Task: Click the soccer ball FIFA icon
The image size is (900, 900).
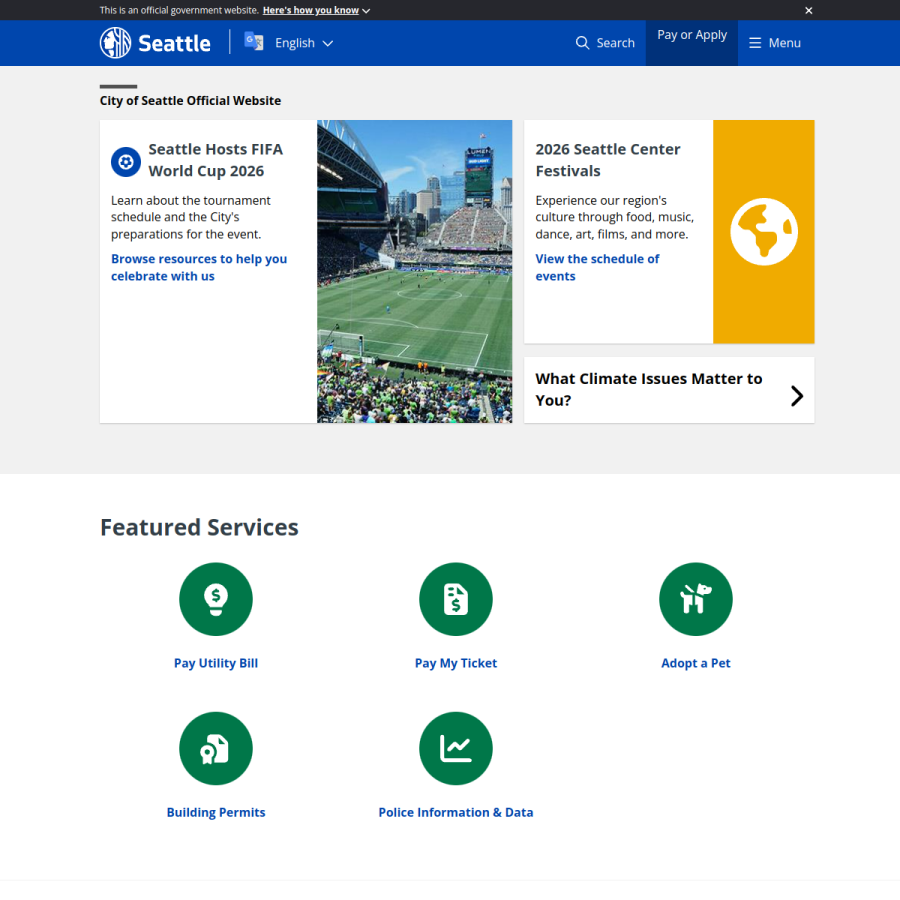Action: click(126, 162)
